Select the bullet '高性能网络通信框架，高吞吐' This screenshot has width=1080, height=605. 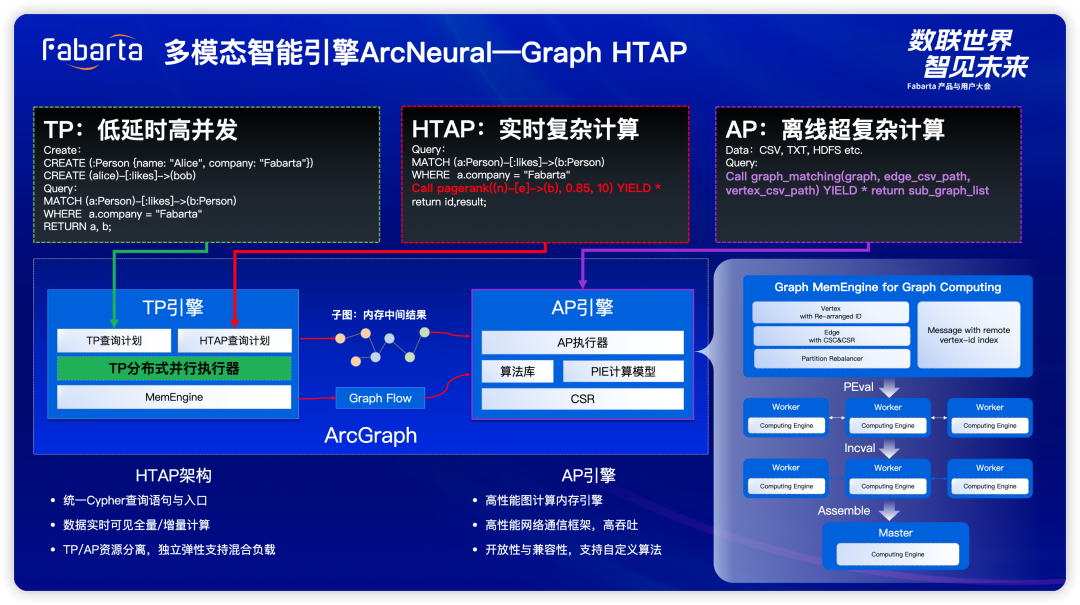pyautogui.click(x=561, y=525)
